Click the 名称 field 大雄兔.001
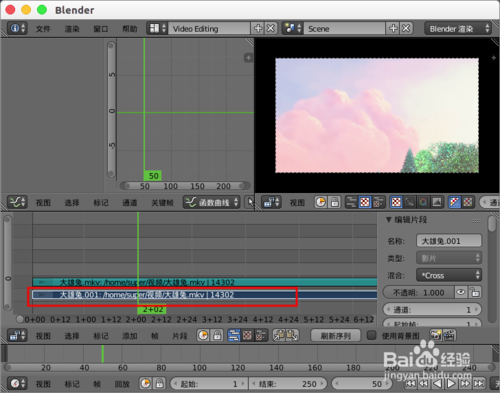 [x=449, y=241]
